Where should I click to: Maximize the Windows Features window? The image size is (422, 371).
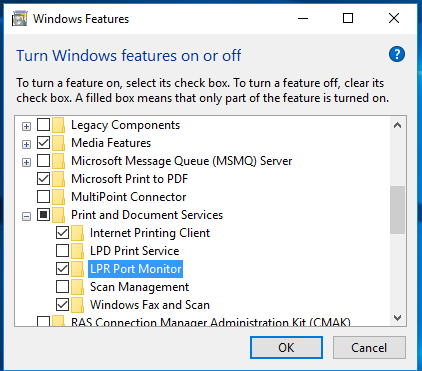click(x=348, y=18)
